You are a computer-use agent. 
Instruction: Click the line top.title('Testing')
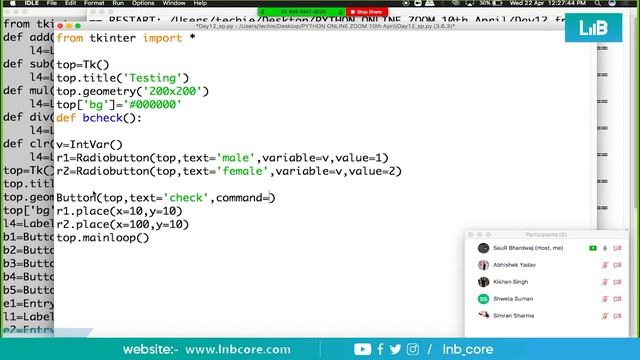tap(122, 78)
